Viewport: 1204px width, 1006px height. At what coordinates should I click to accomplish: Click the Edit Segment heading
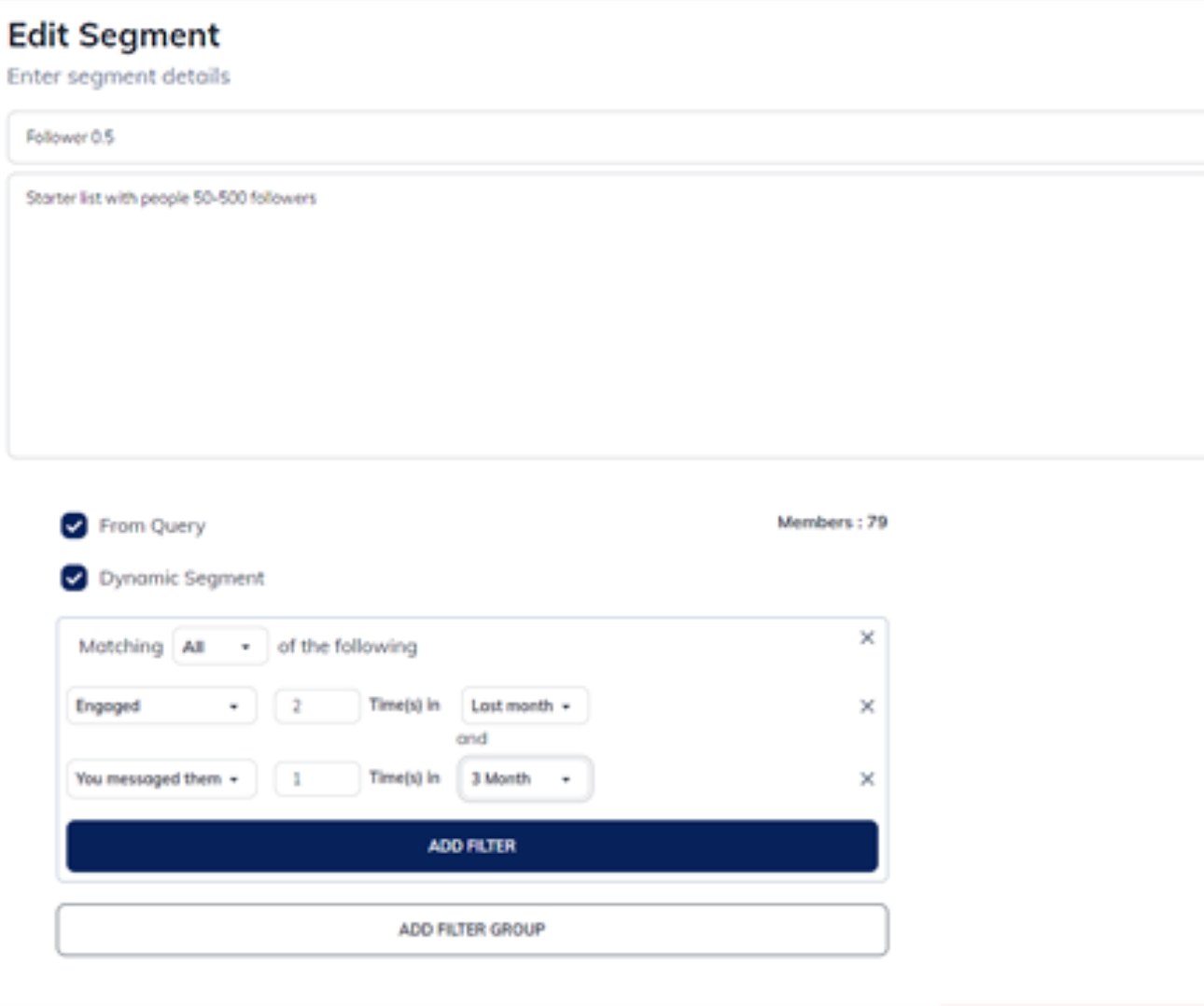coord(114,35)
